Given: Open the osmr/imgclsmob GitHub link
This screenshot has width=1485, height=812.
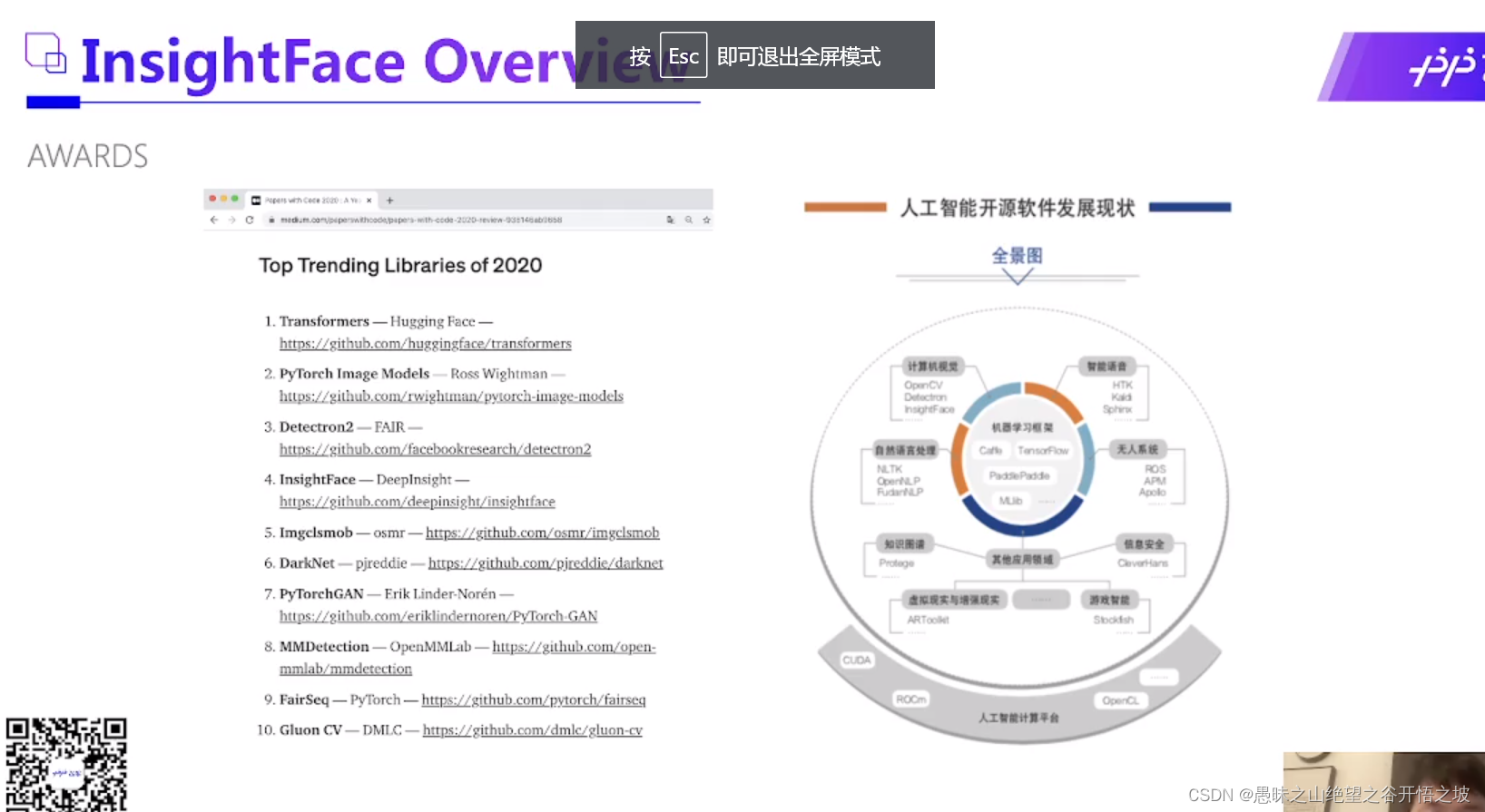Looking at the screenshot, I should pos(542,533).
